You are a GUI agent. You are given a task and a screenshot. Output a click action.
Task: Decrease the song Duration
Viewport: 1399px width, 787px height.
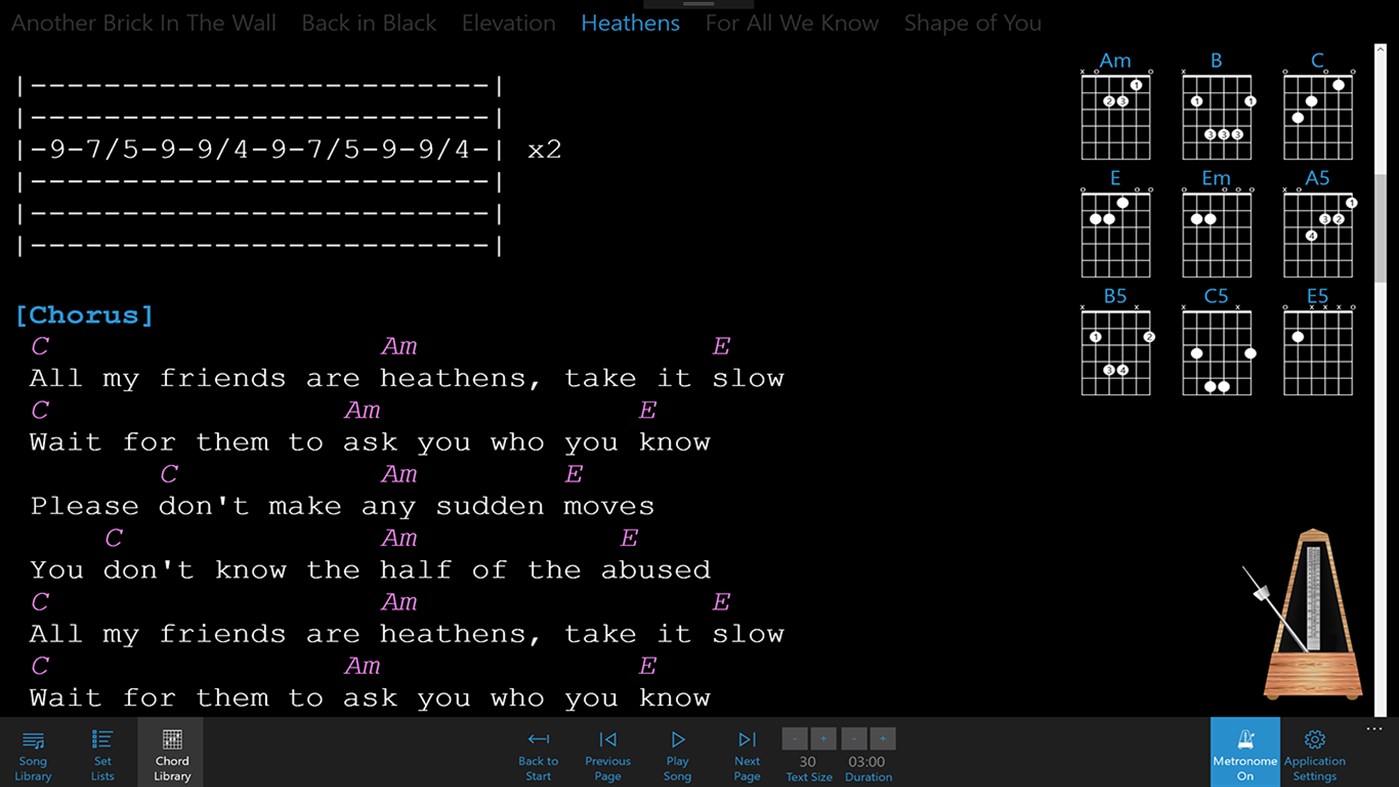853,738
